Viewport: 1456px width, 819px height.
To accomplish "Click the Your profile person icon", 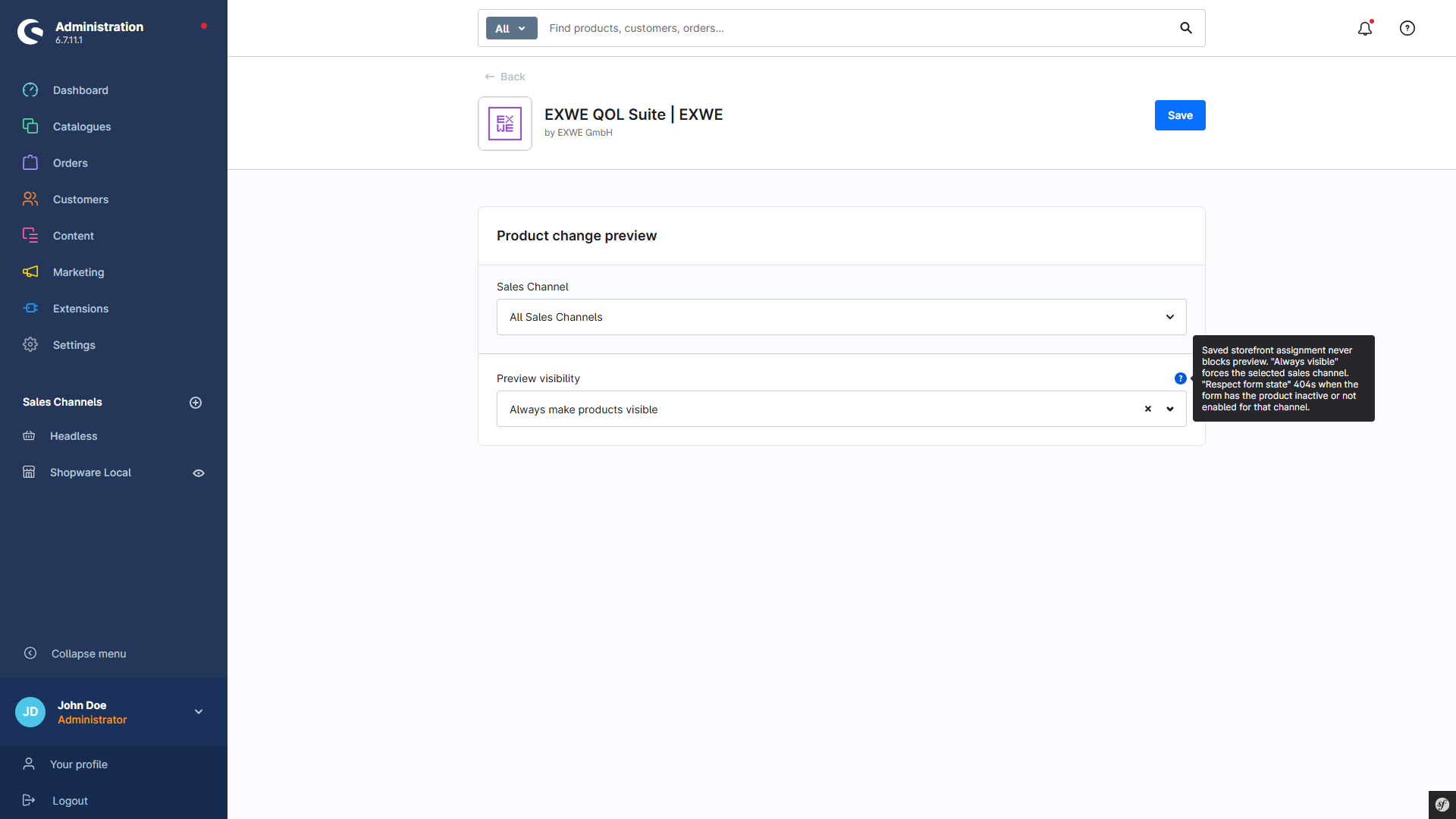I will (x=29, y=764).
